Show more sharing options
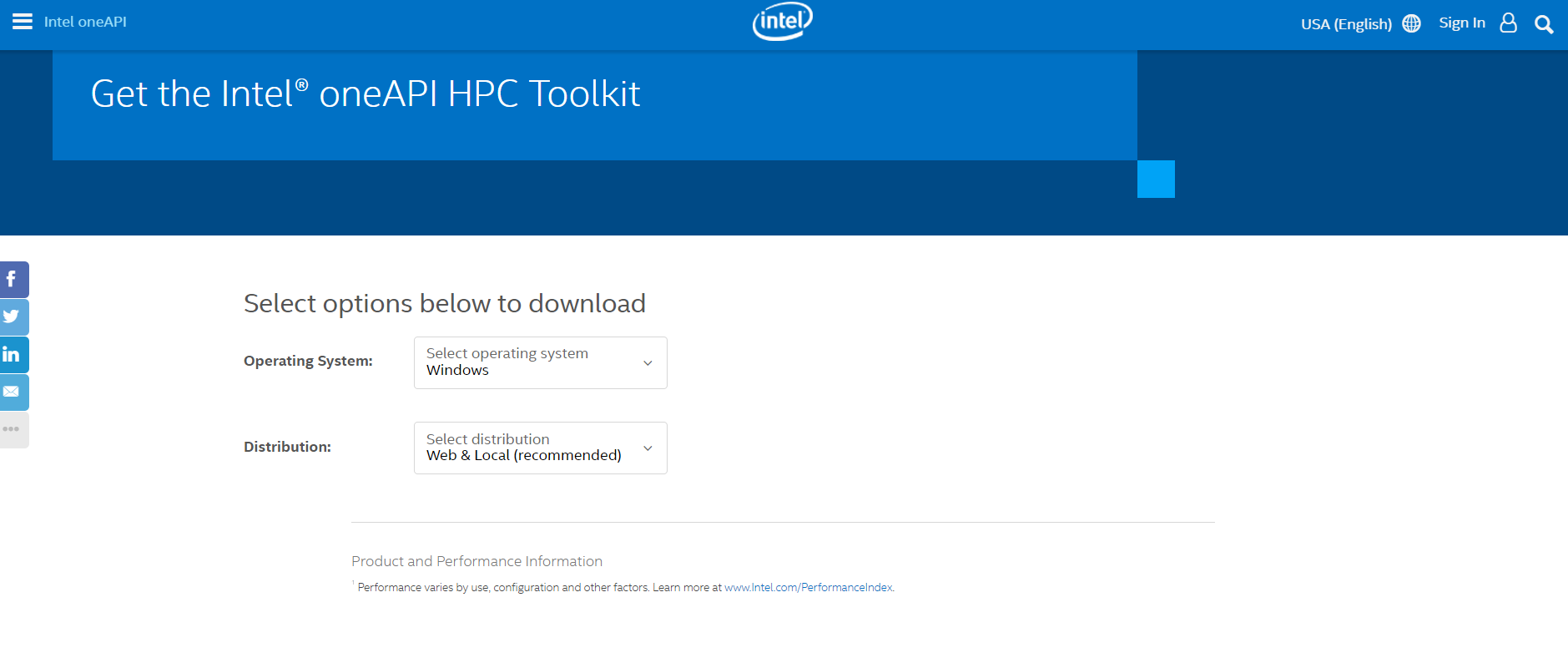The height and width of the screenshot is (648, 1568). pyautogui.click(x=13, y=429)
